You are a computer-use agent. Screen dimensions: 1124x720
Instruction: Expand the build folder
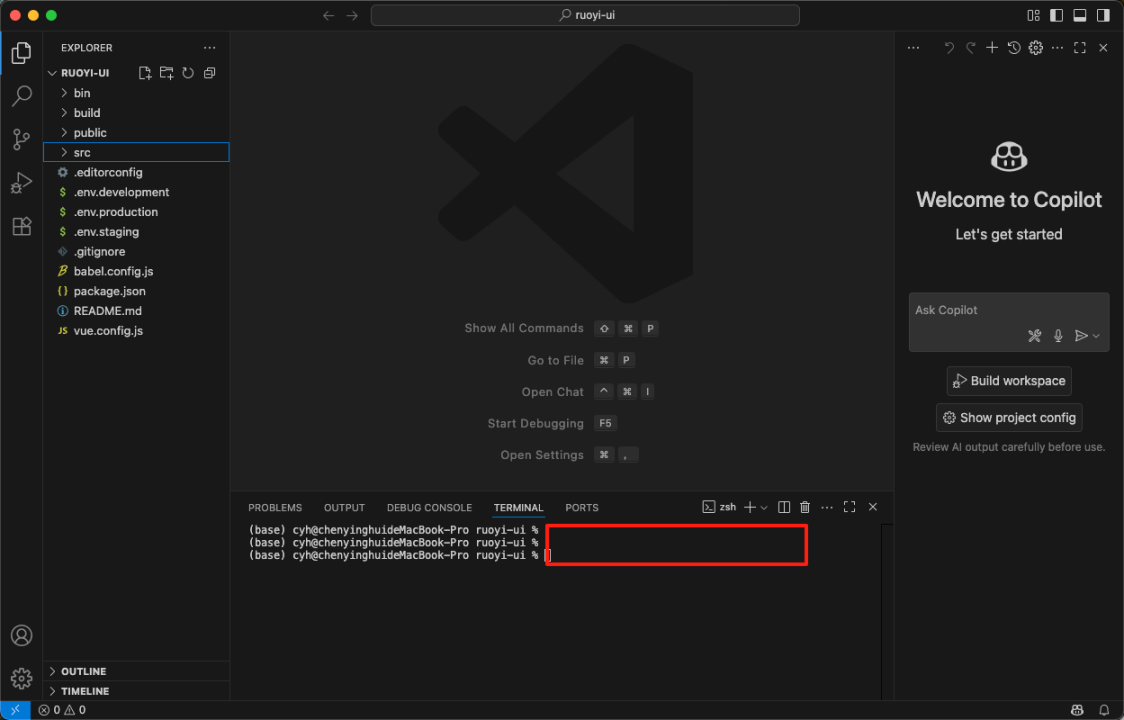136,113
